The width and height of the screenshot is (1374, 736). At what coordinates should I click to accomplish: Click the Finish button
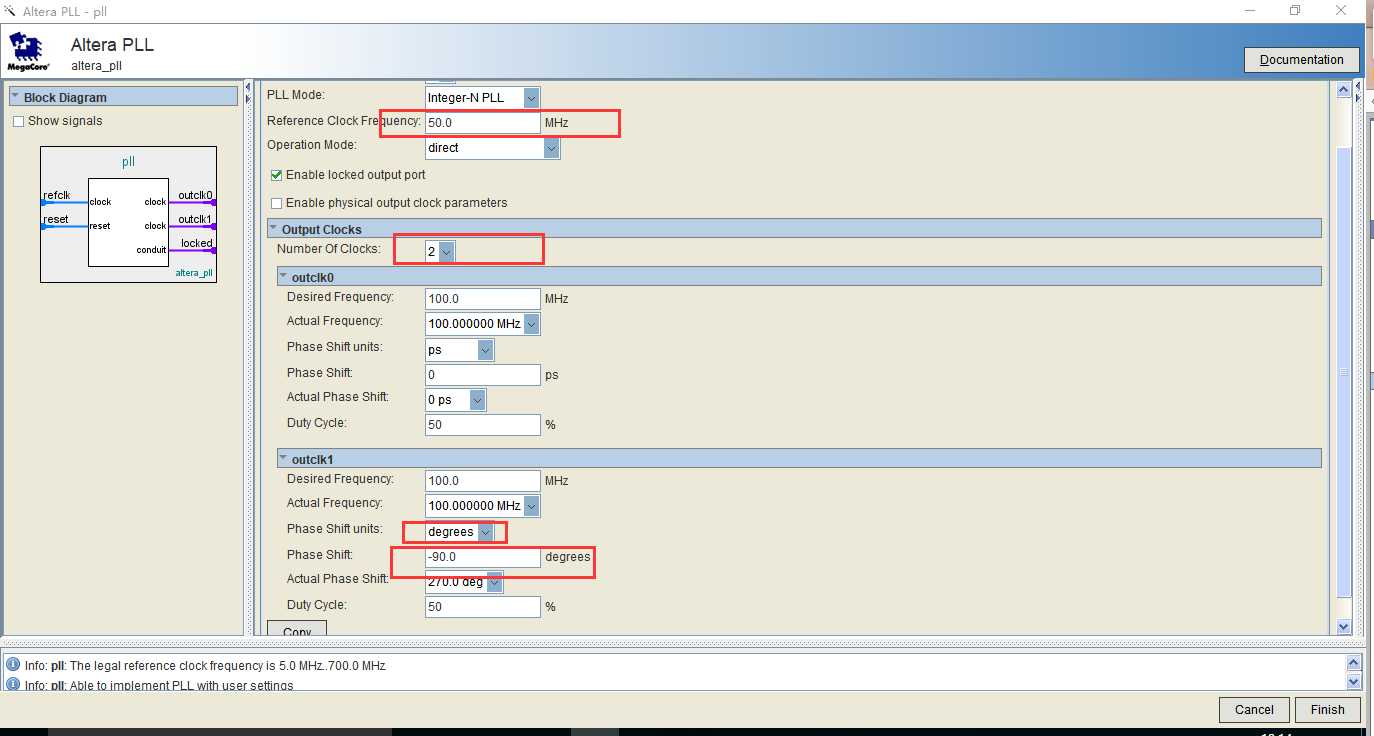1327,710
